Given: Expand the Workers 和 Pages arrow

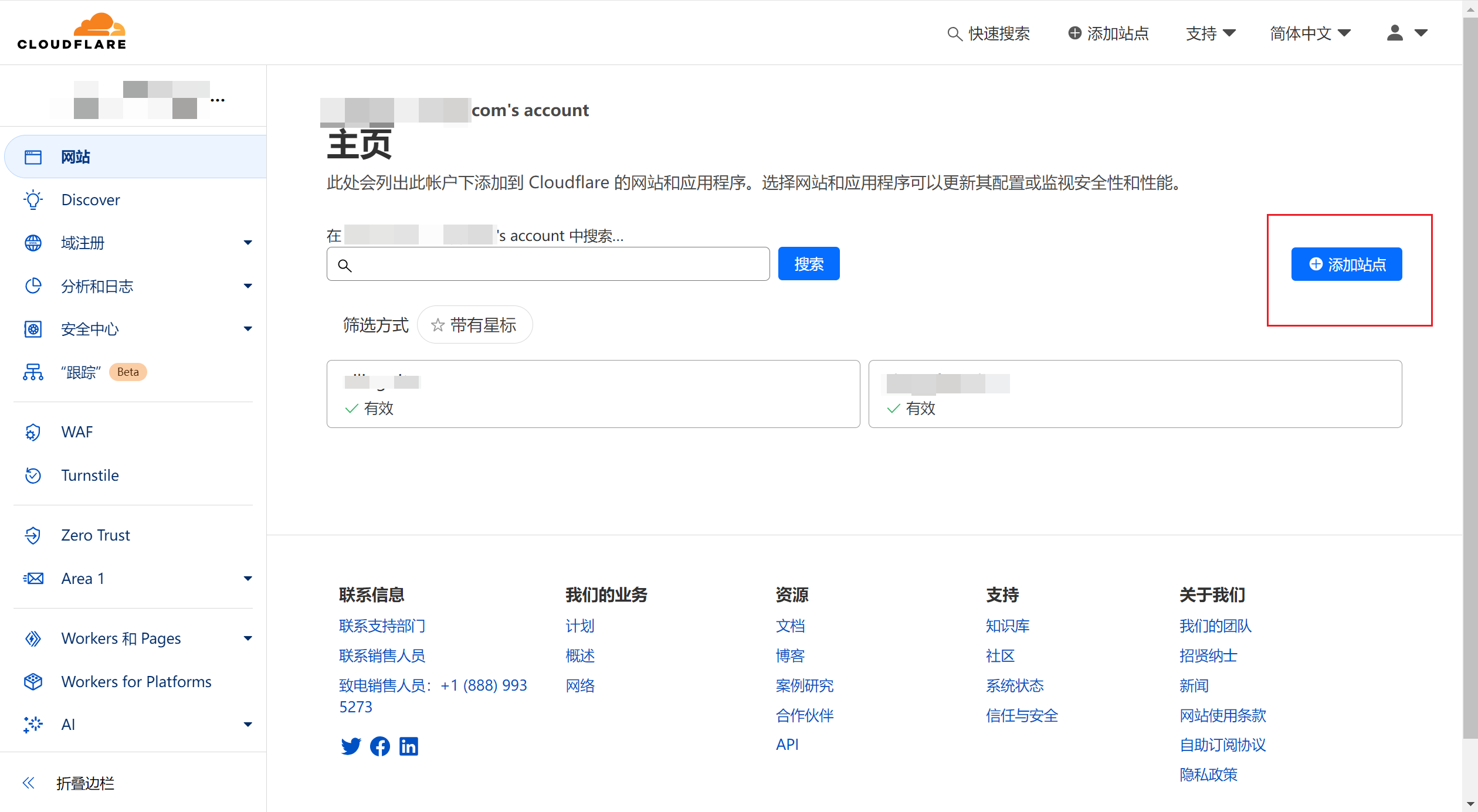Looking at the screenshot, I should point(248,638).
